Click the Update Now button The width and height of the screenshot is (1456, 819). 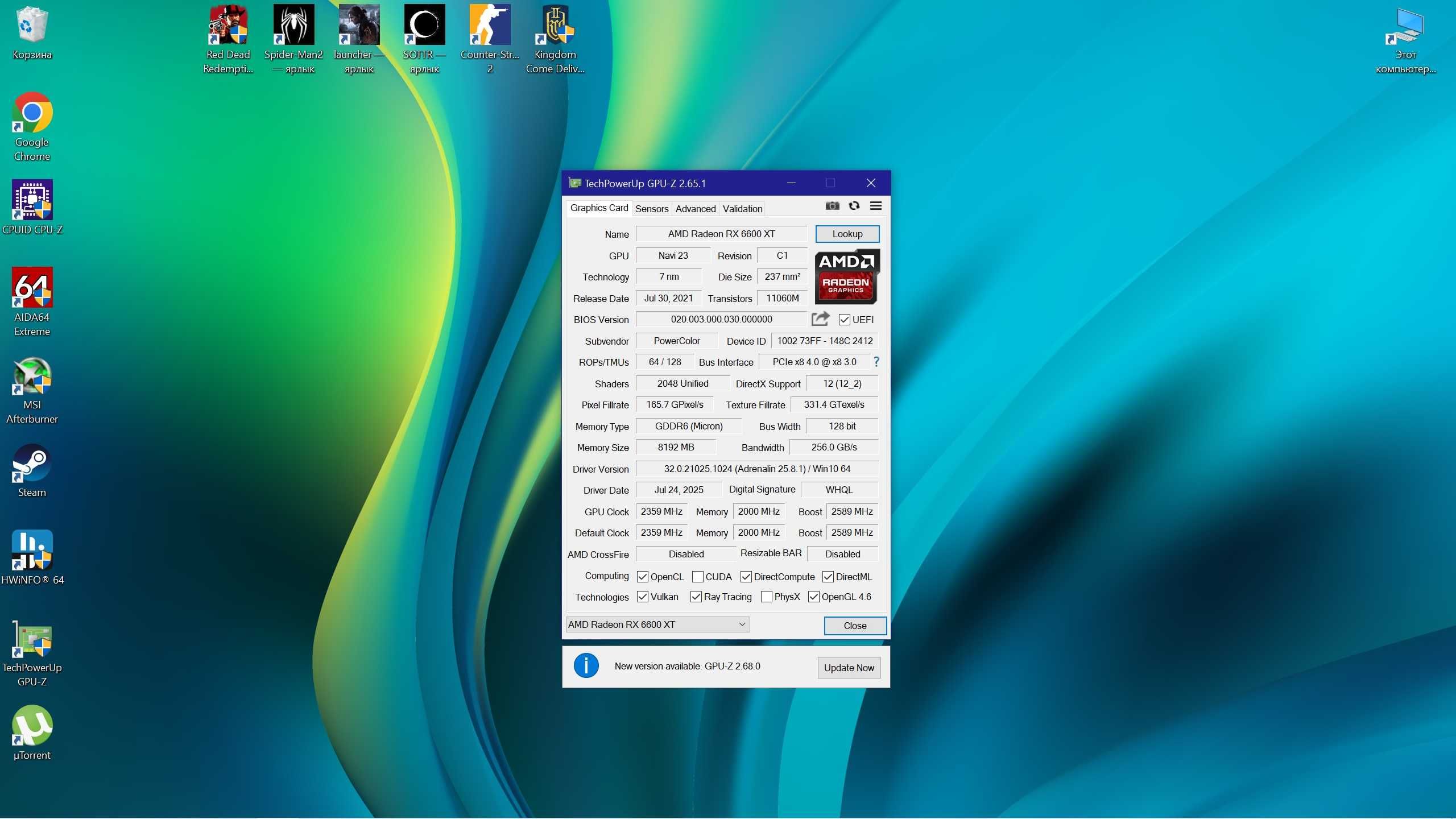click(x=849, y=668)
